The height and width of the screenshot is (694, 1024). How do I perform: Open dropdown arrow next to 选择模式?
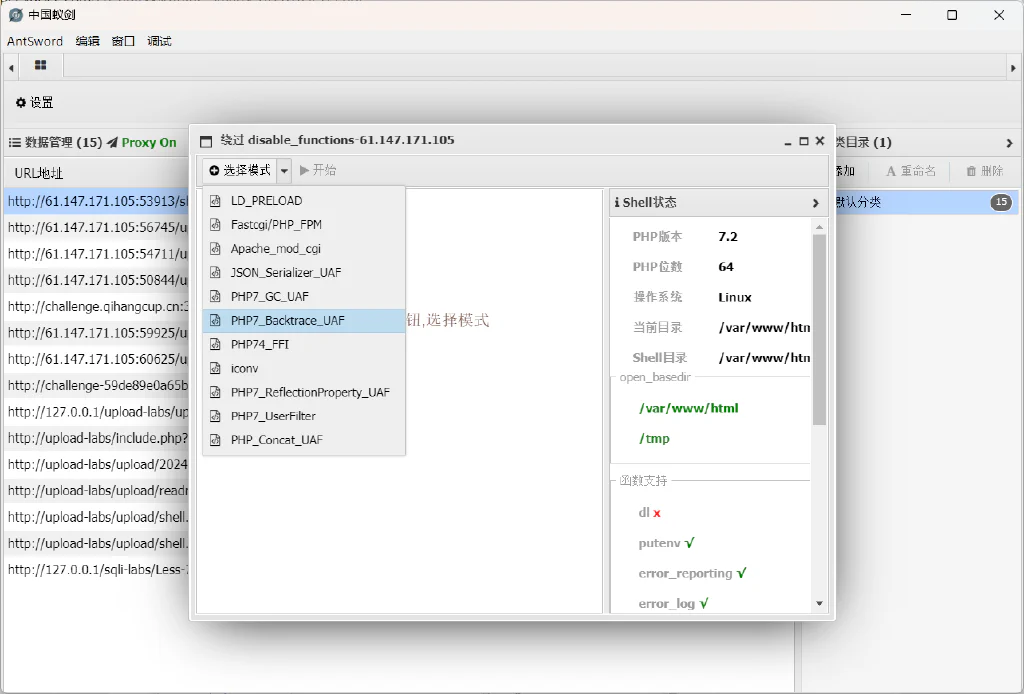[284, 170]
